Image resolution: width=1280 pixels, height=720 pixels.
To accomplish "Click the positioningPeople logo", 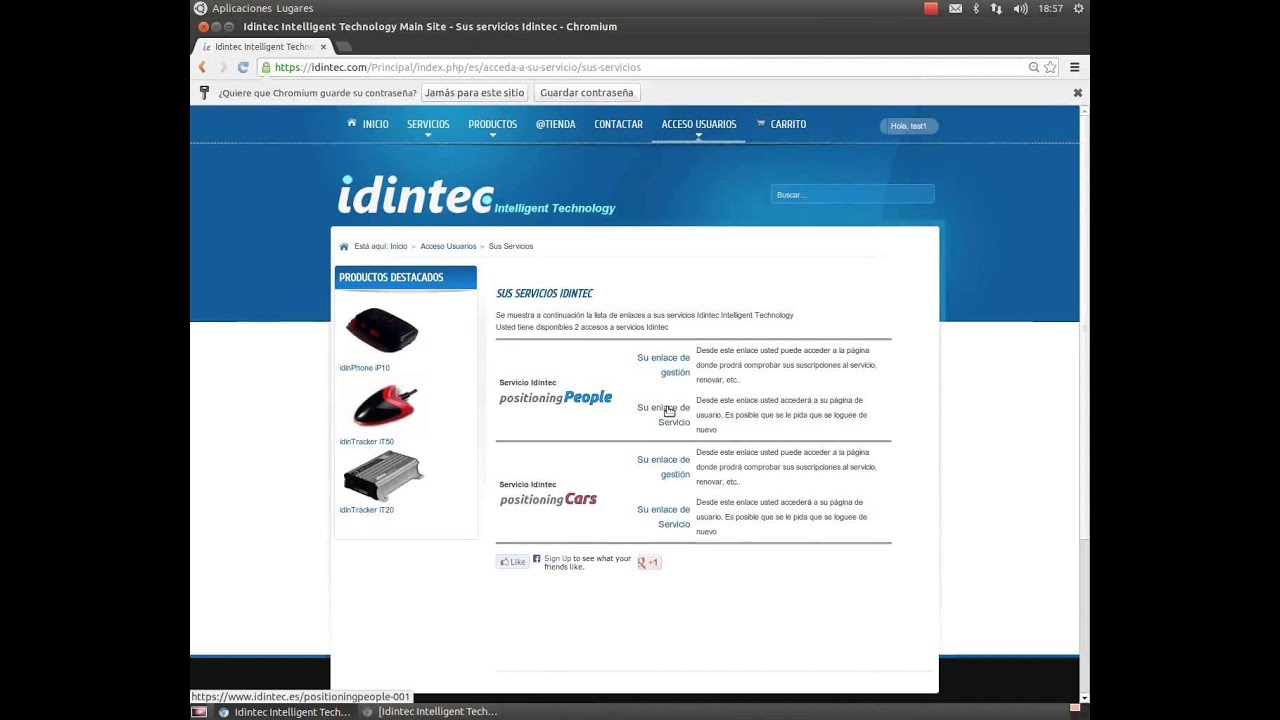I will click(x=556, y=397).
